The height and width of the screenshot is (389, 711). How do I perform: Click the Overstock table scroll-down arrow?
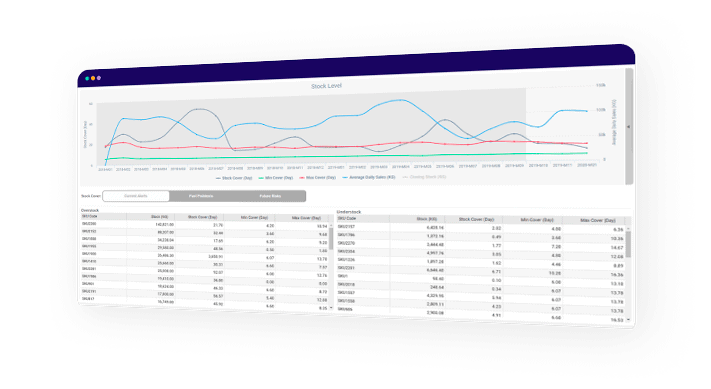coord(331,308)
